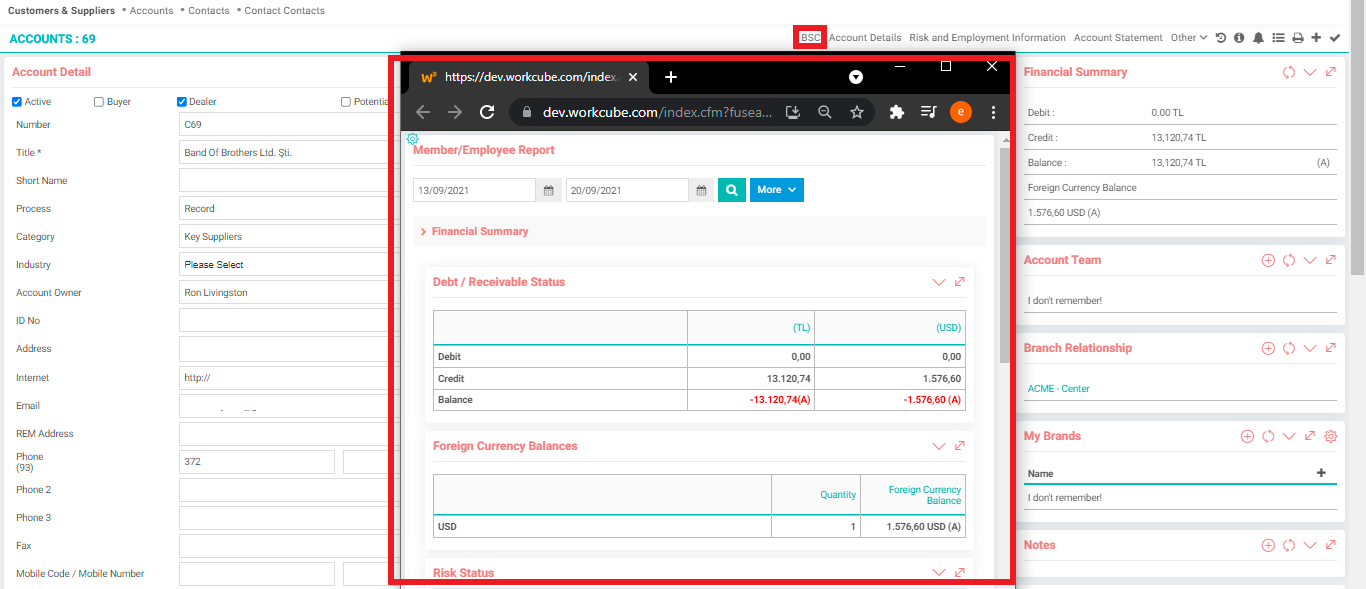This screenshot has width=1366, height=589.
Task: Collapse the Risk Status panel
Action: (x=938, y=572)
